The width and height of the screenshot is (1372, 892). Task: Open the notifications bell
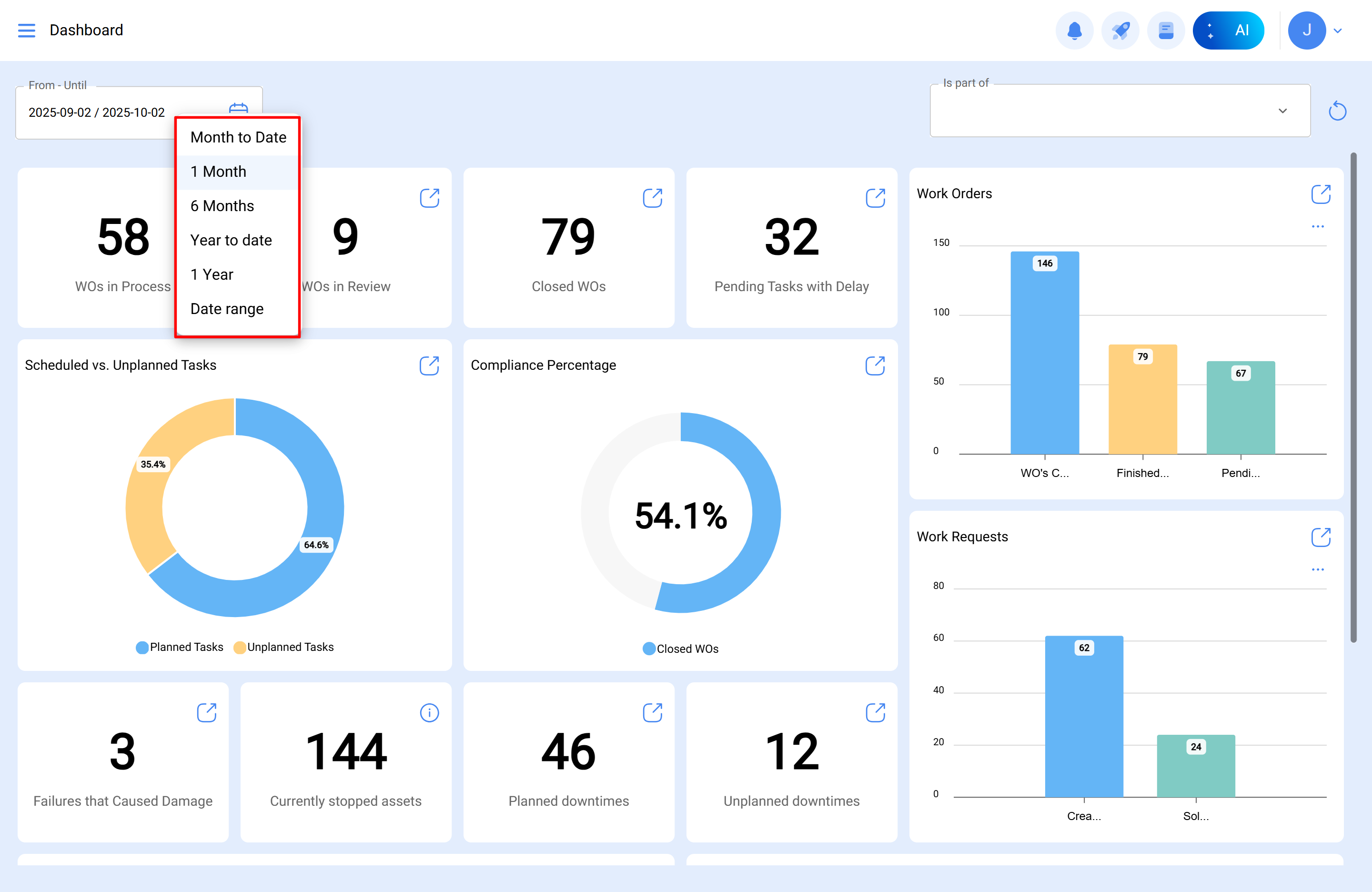pyautogui.click(x=1075, y=30)
